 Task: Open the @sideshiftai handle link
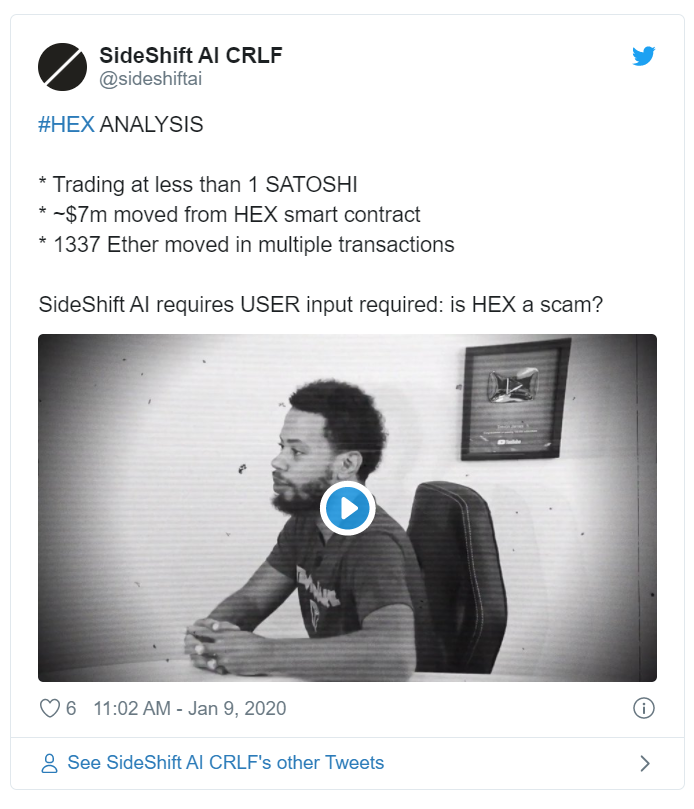click(150, 79)
